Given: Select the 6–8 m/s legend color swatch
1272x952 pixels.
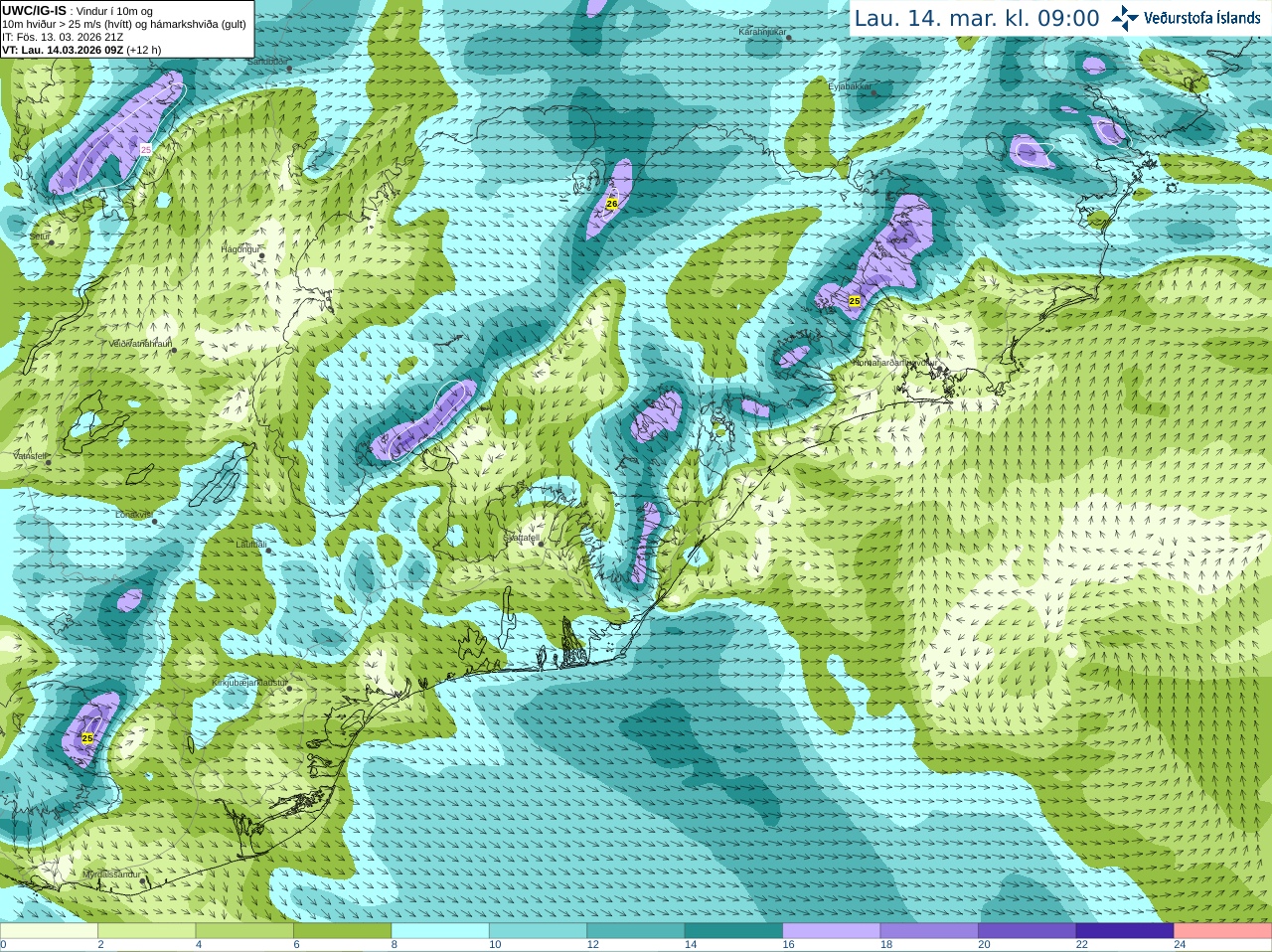Looking at the screenshot, I should tap(342, 930).
